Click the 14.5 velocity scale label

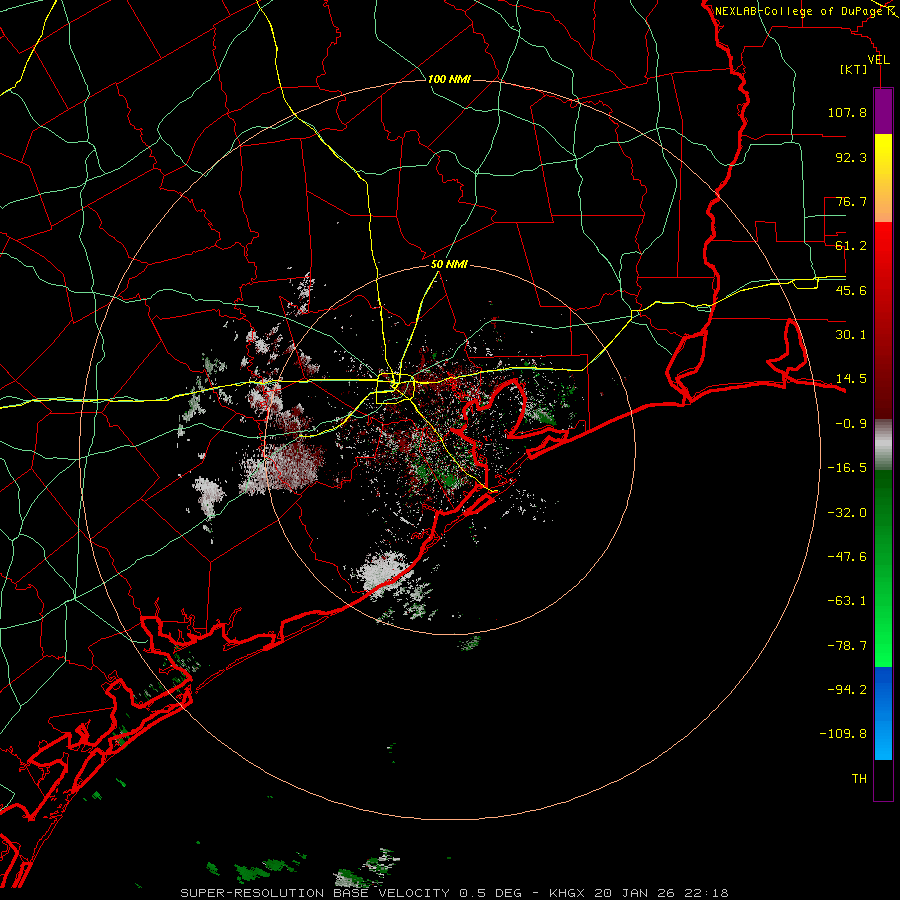[x=851, y=379]
